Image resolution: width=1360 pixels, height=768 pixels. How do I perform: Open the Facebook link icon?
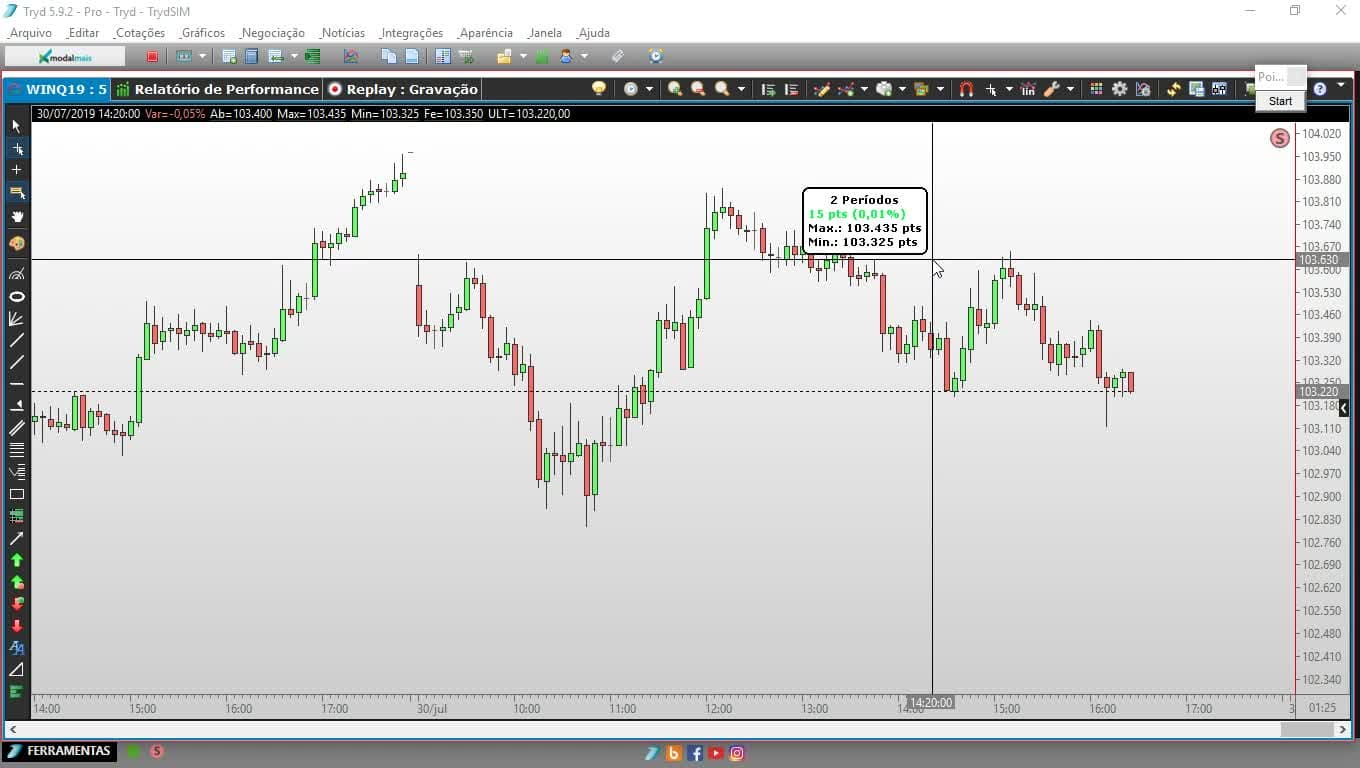pyautogui.click(x=695, y=753)
